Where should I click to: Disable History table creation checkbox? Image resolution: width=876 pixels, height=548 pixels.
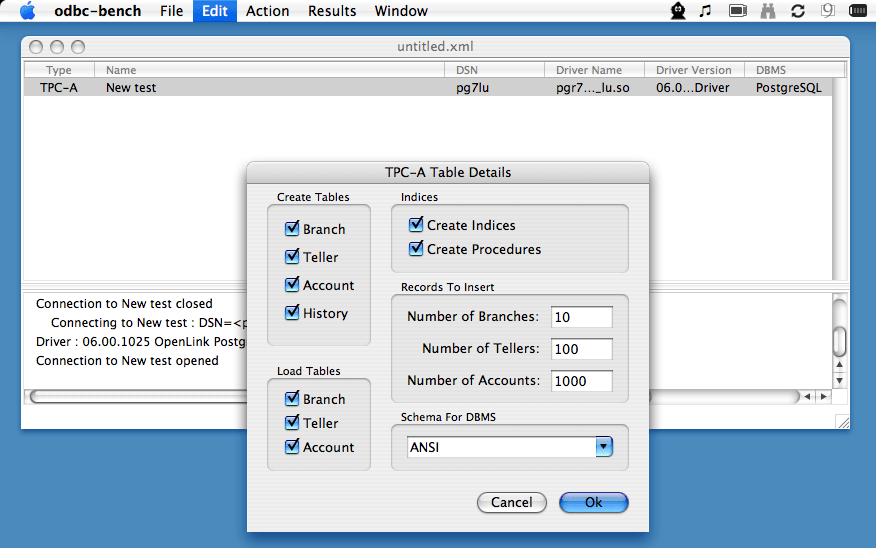click(x=293, y=313)
